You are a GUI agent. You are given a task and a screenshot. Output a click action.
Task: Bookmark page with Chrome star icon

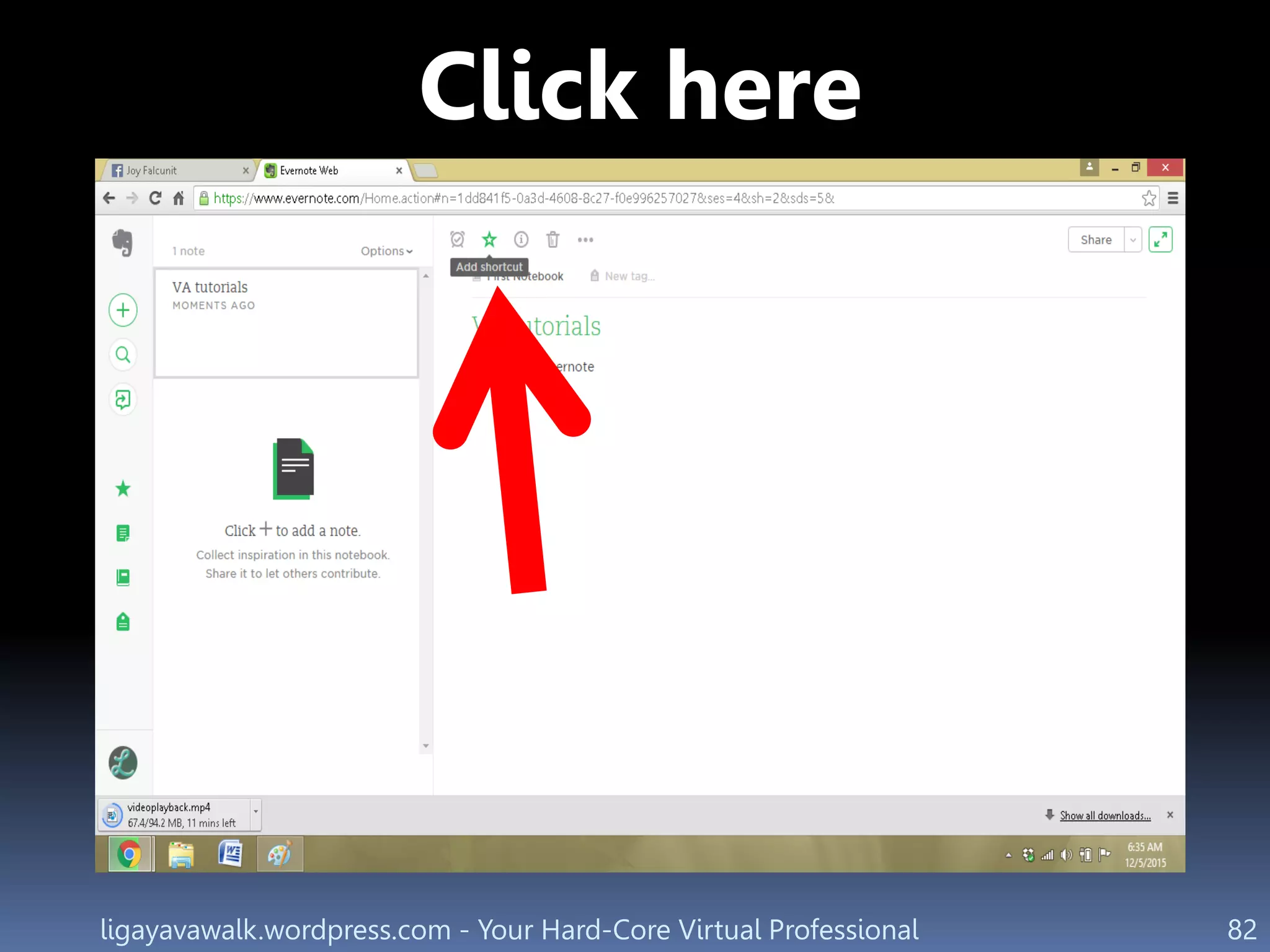click(1148, 198)
